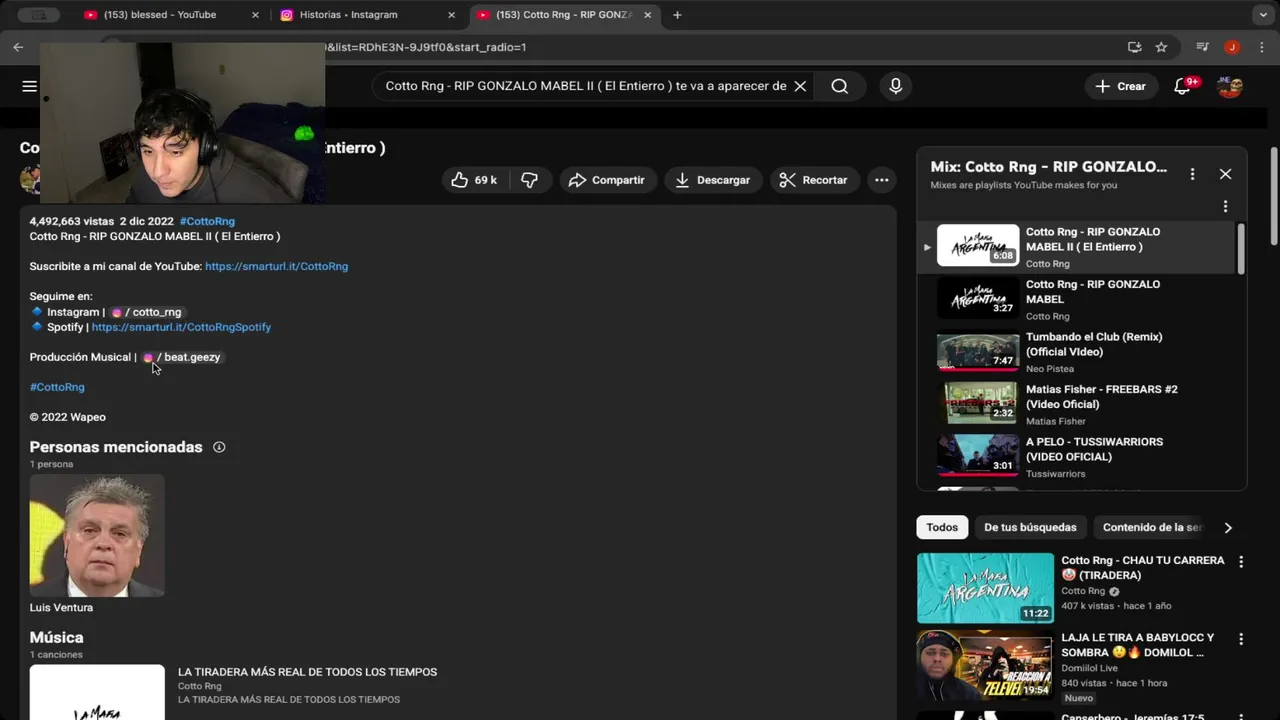Open the YouTube hamburger guide menu
The image size is (1280, 720).
point(29,86)
